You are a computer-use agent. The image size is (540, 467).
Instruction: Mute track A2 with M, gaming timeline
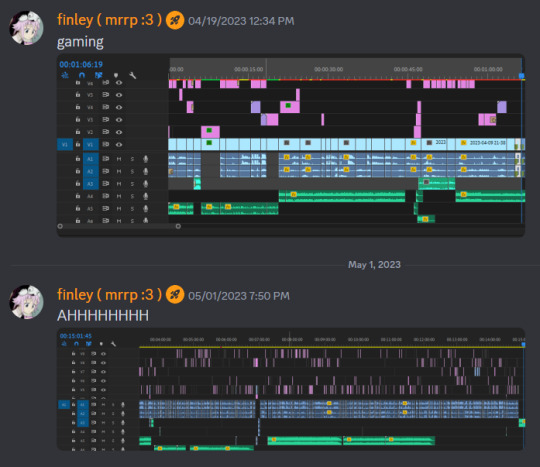tap(119, 171)
